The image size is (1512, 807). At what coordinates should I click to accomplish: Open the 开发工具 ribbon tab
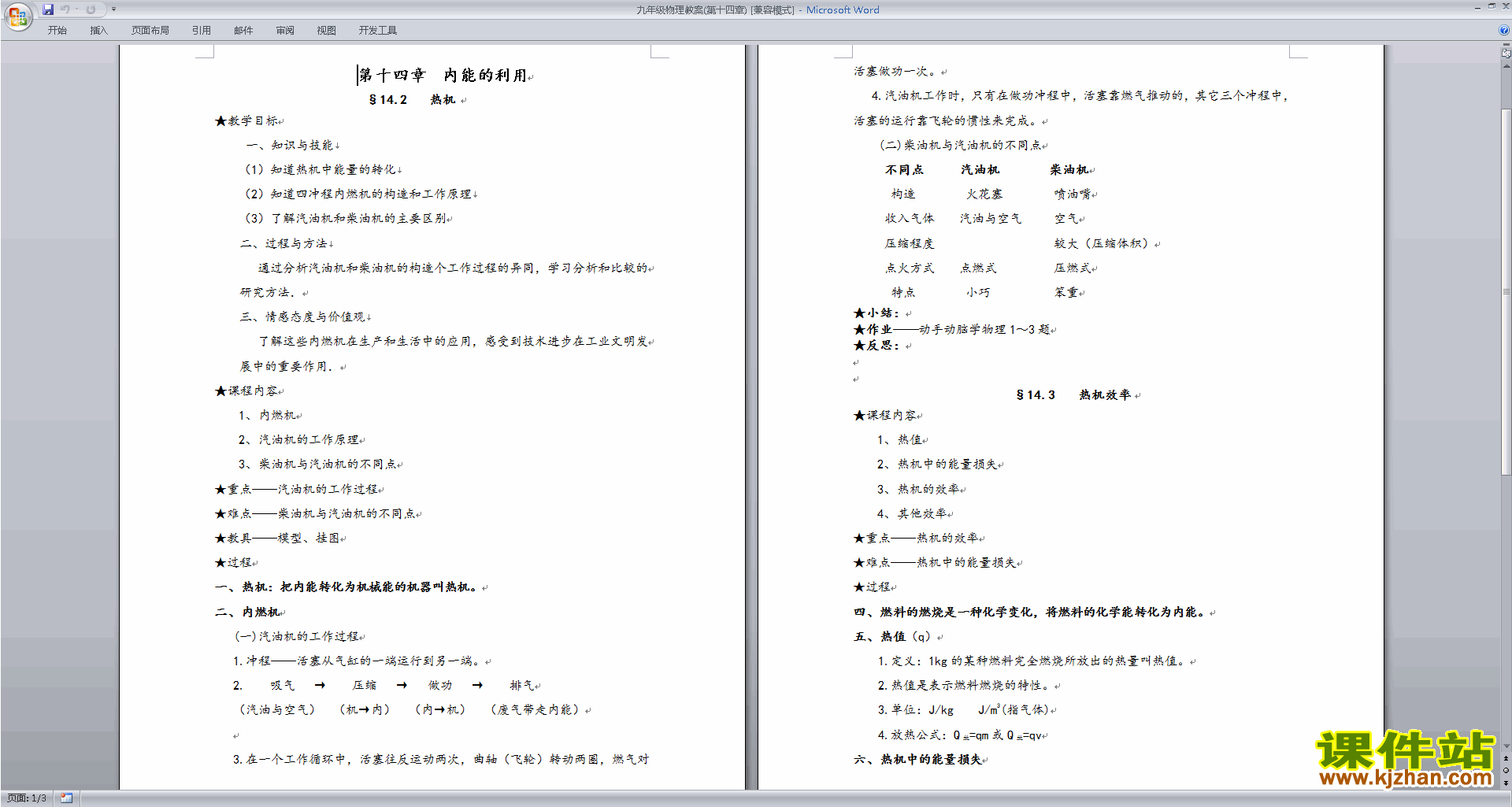pos(378,30)
